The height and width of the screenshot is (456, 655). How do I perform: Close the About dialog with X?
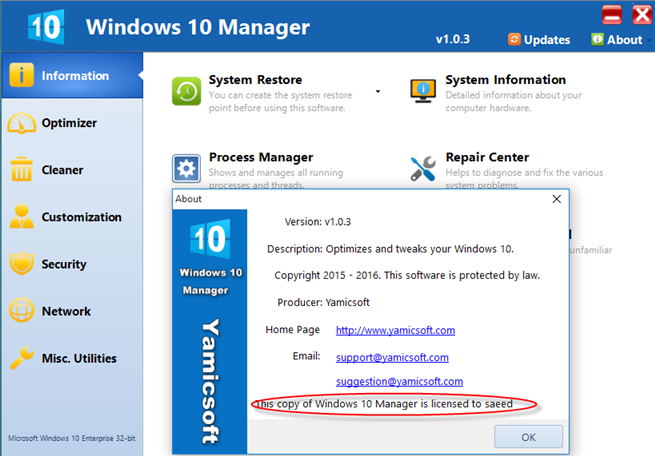(557, 199)
